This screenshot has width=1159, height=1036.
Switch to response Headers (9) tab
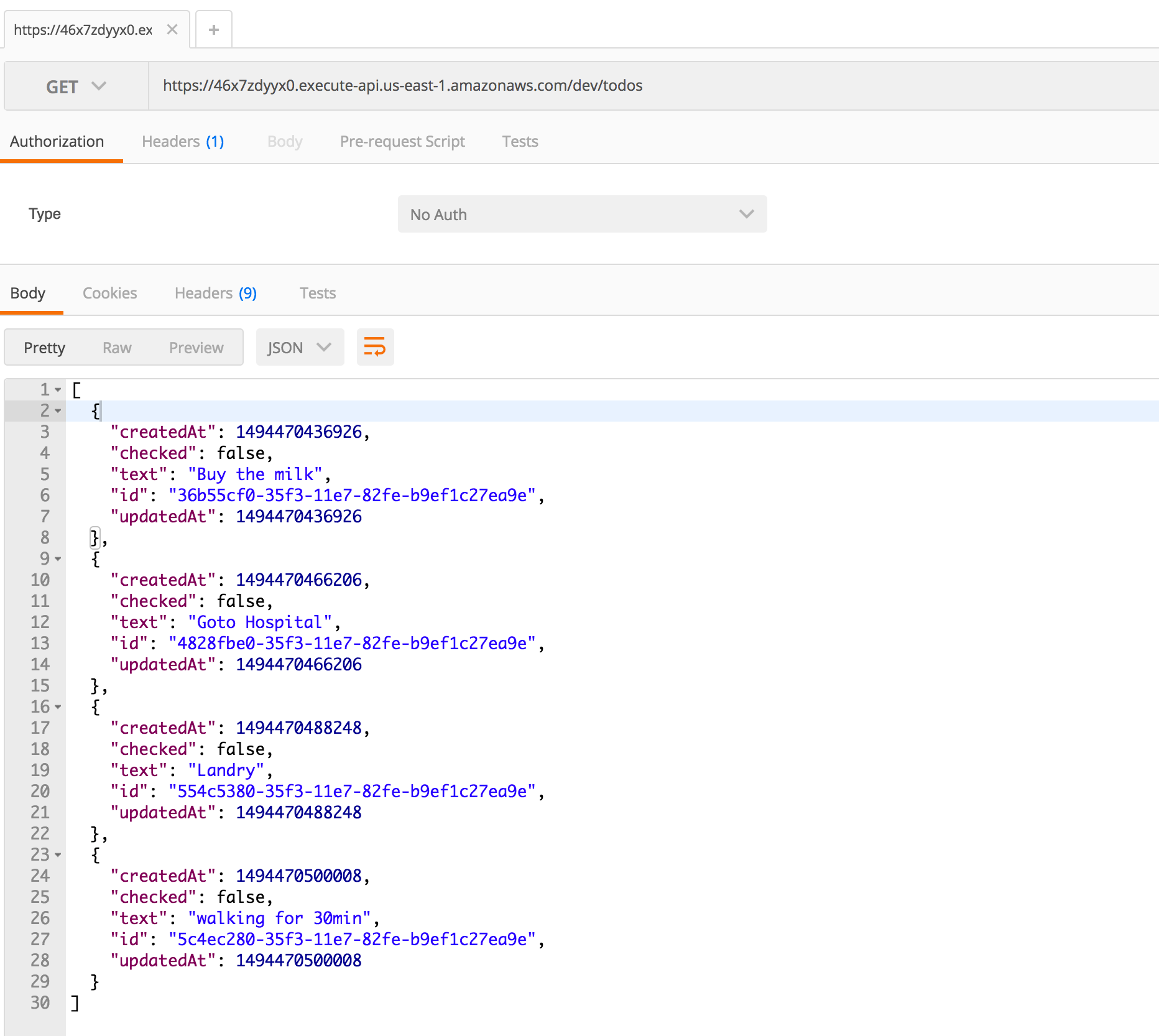pos(216,294)
